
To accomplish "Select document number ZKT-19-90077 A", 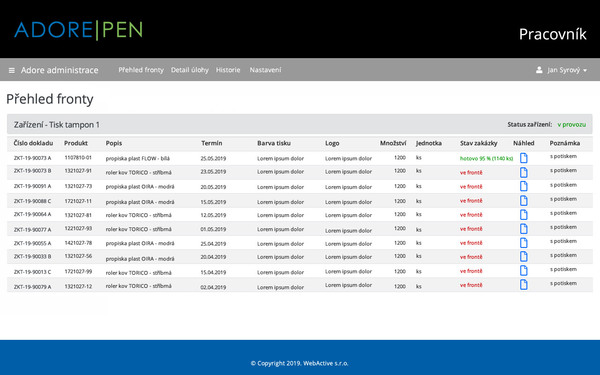I will [x=33, y=230].
